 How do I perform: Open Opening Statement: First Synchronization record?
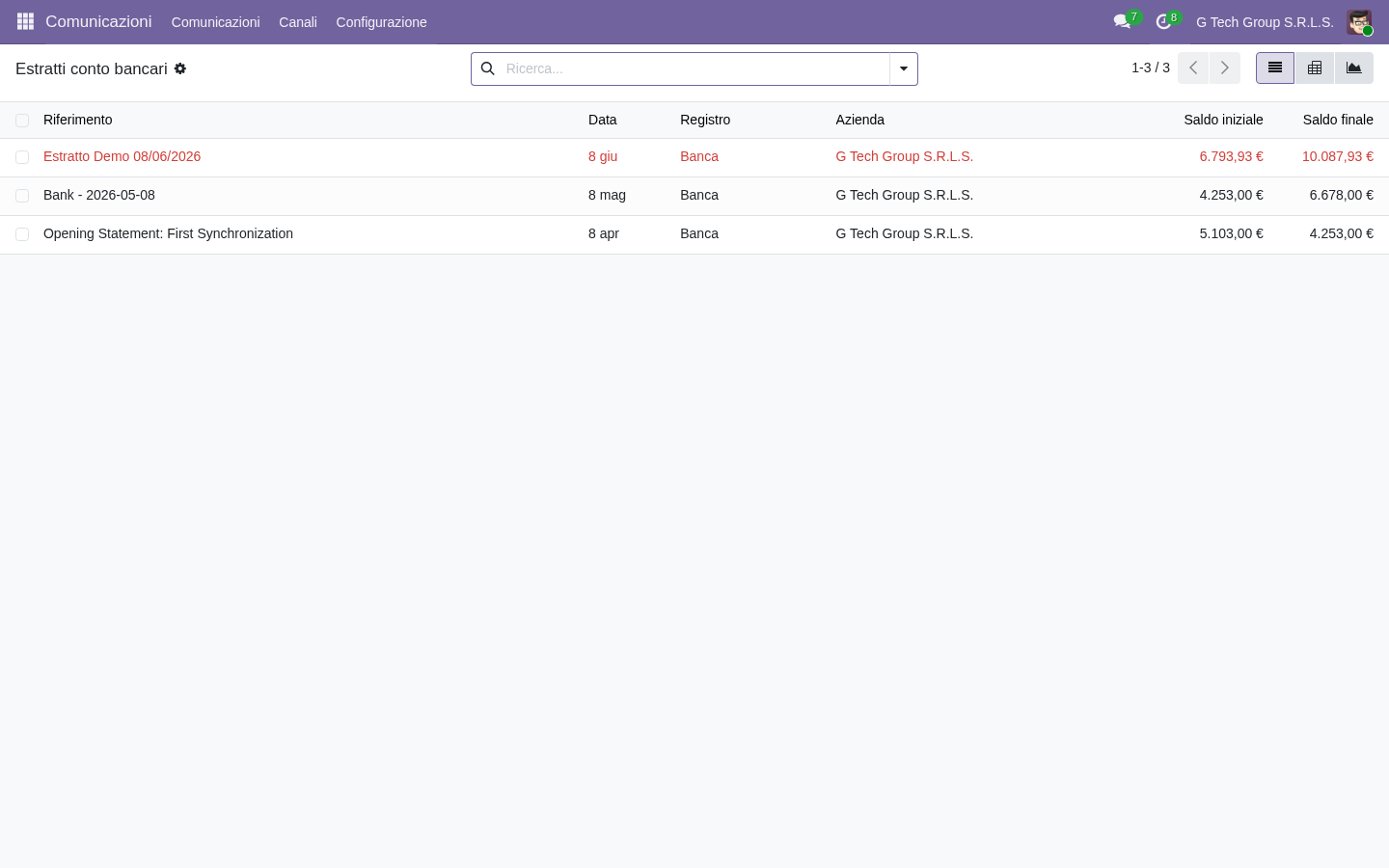click(168, 233)
